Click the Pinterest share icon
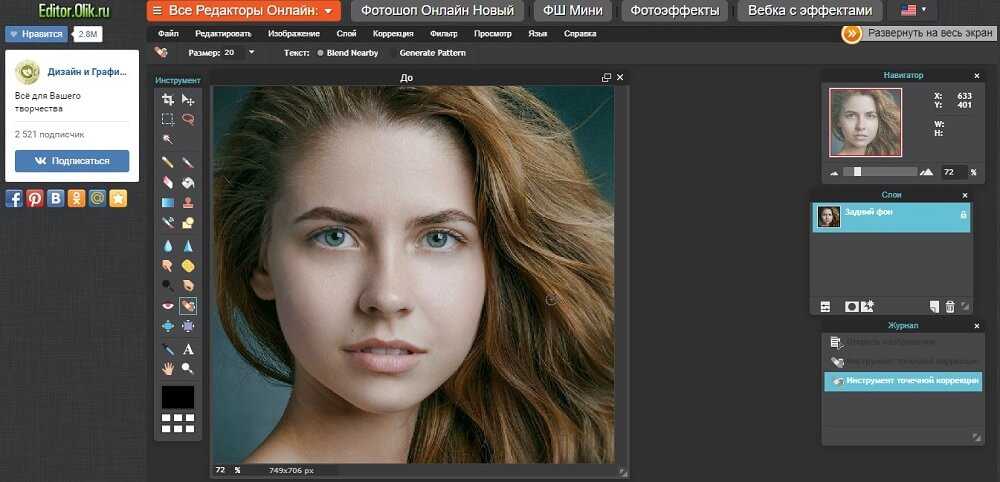 35,198
